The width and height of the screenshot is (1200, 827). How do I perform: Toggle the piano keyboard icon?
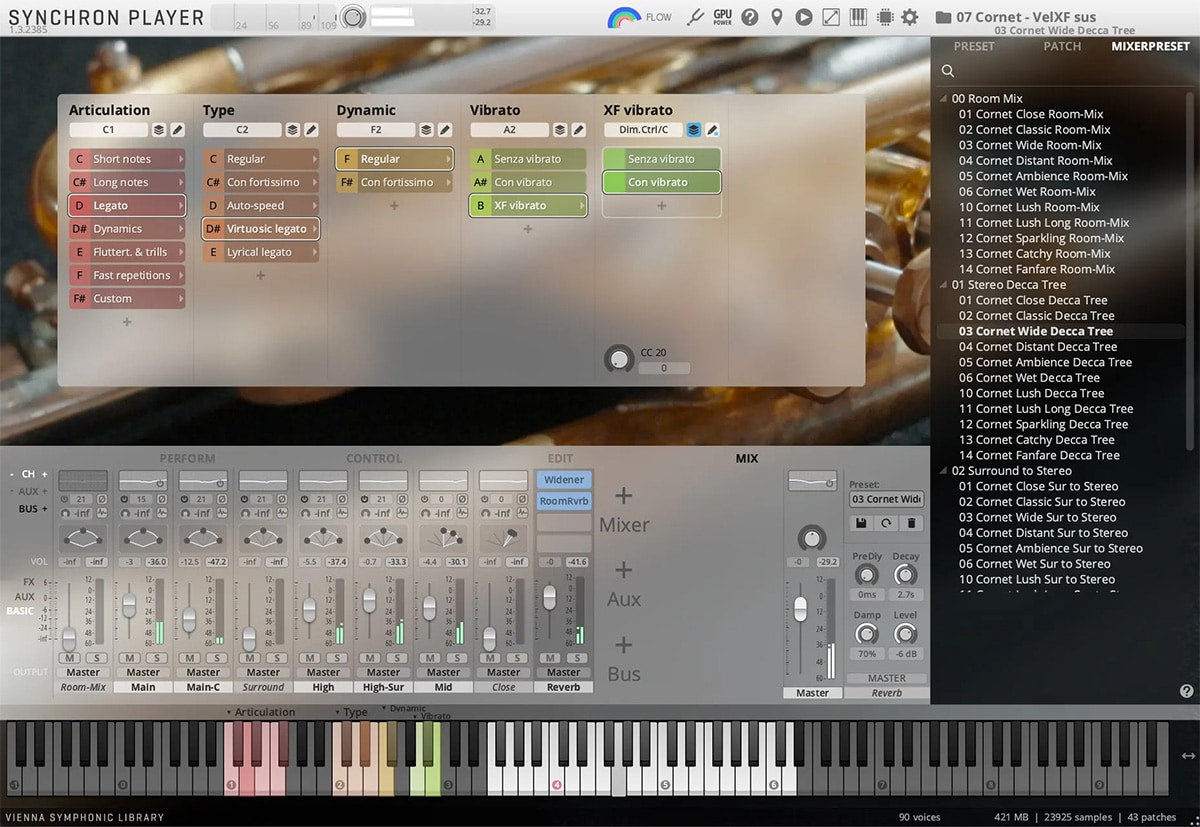tap(857, 17)
